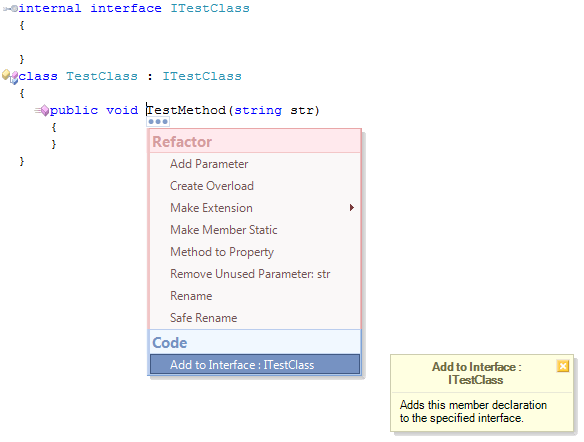Close the Add to Interface hint popup
This screenshot has height=442, width=584.
563,366
